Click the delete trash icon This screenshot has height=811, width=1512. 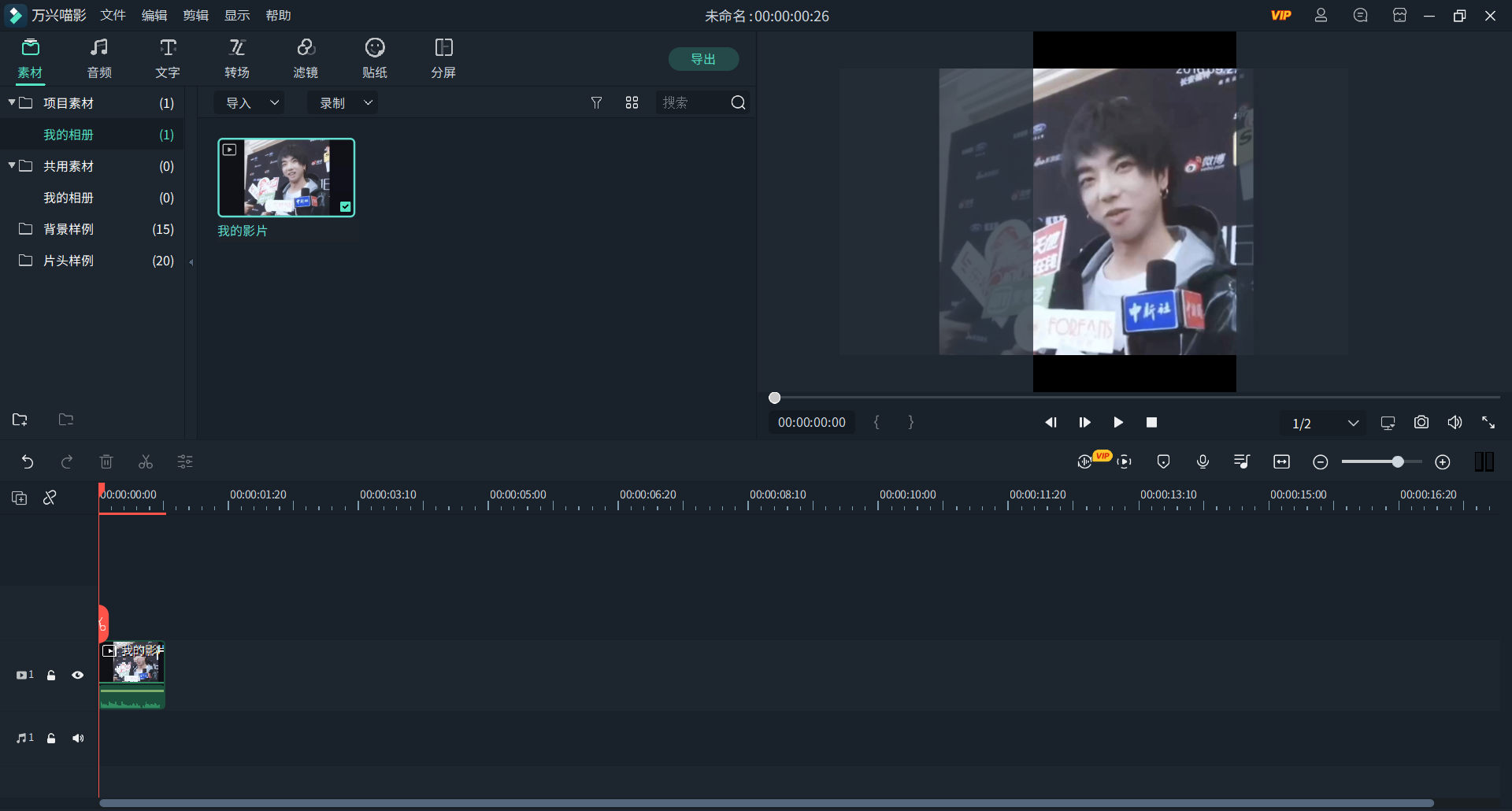click(x=106, y=462)
